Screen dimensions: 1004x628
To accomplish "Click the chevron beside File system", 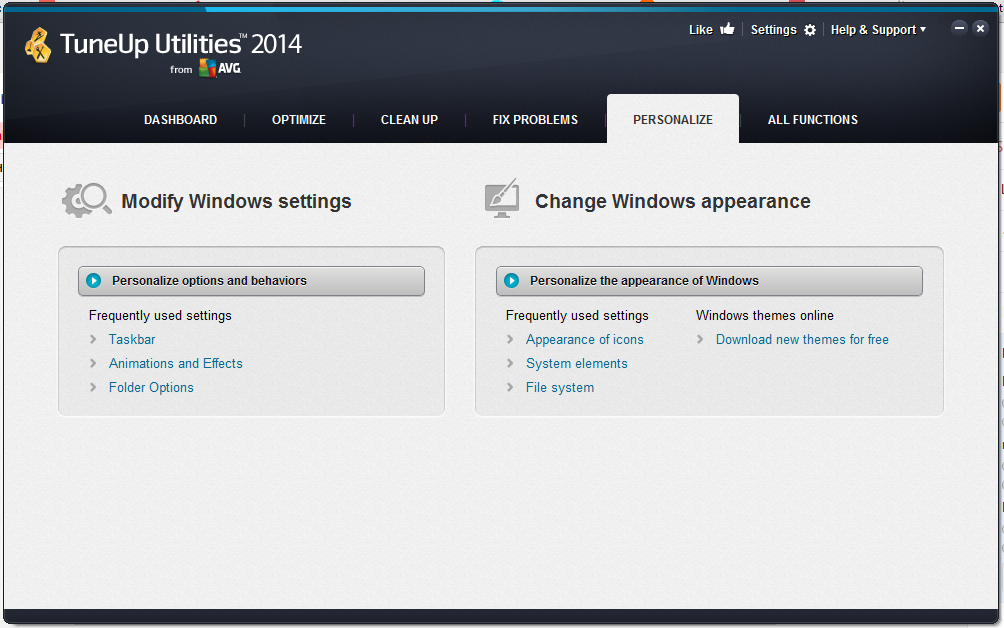I will 510,387.
